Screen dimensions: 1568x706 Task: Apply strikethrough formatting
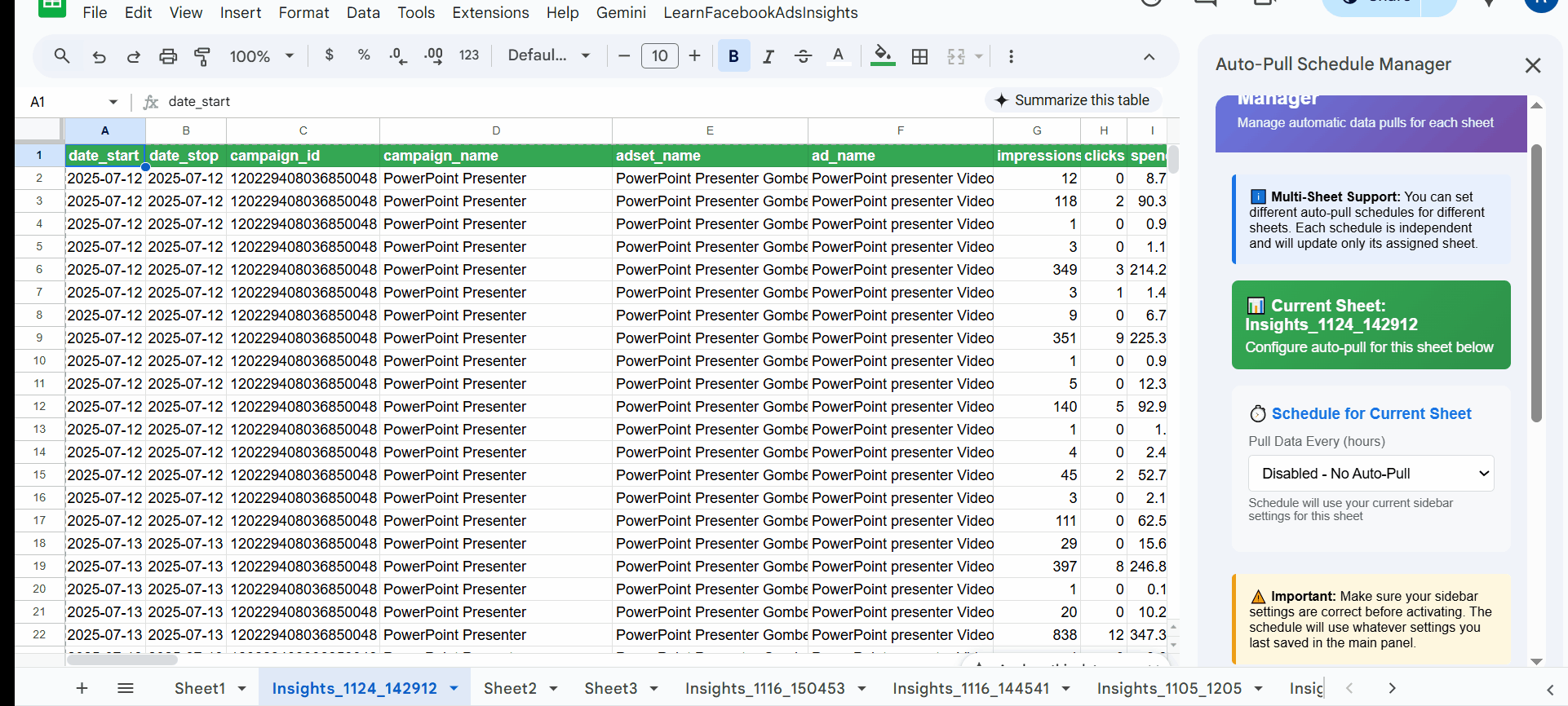(803, 56)
